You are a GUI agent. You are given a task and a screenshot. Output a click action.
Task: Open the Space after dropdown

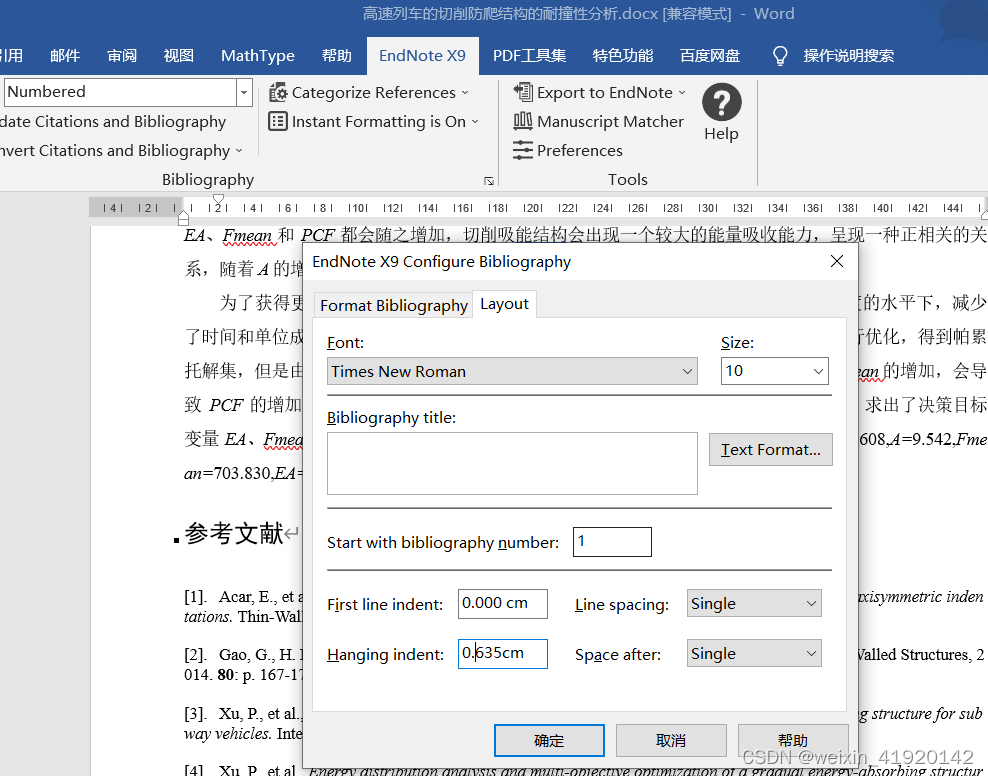pos(754,654)
